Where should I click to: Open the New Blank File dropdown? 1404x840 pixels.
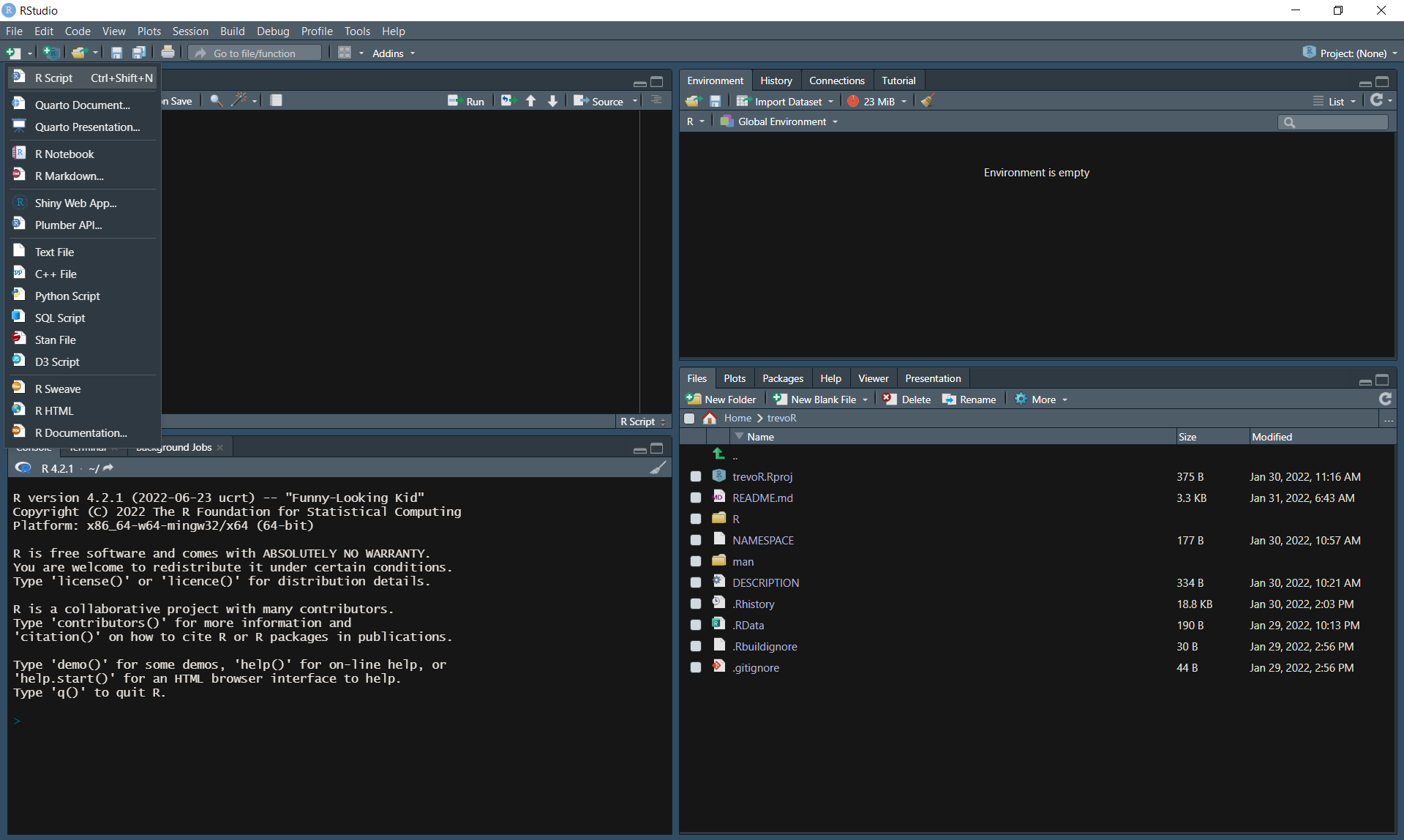tap(820, 399)
